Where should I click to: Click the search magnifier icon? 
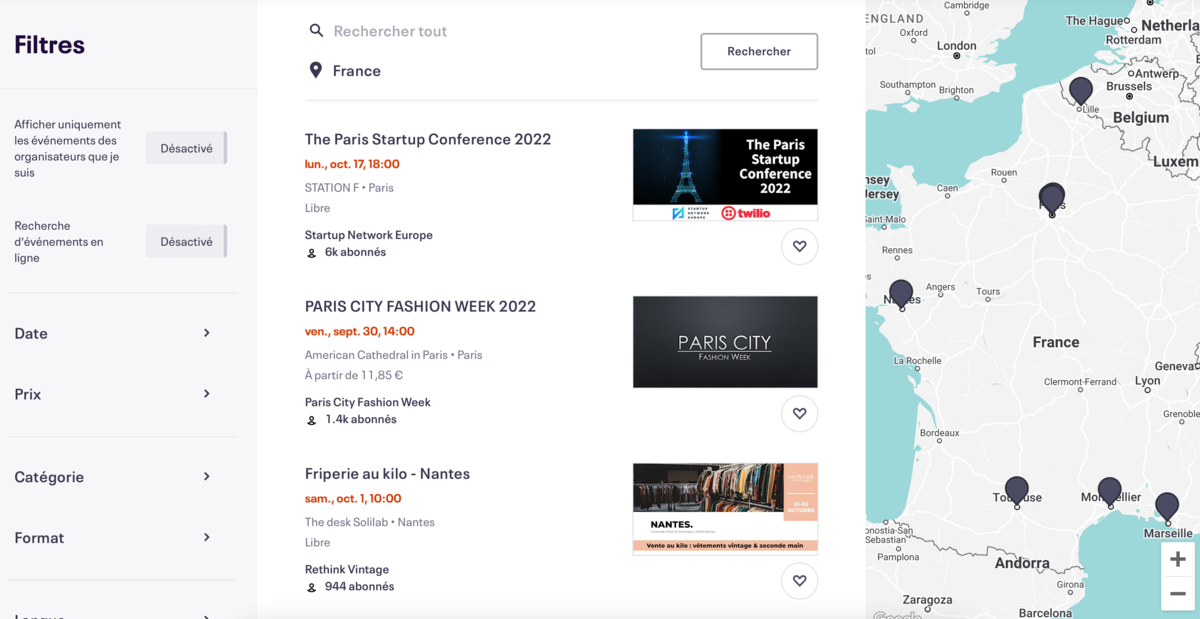(316, 31)
